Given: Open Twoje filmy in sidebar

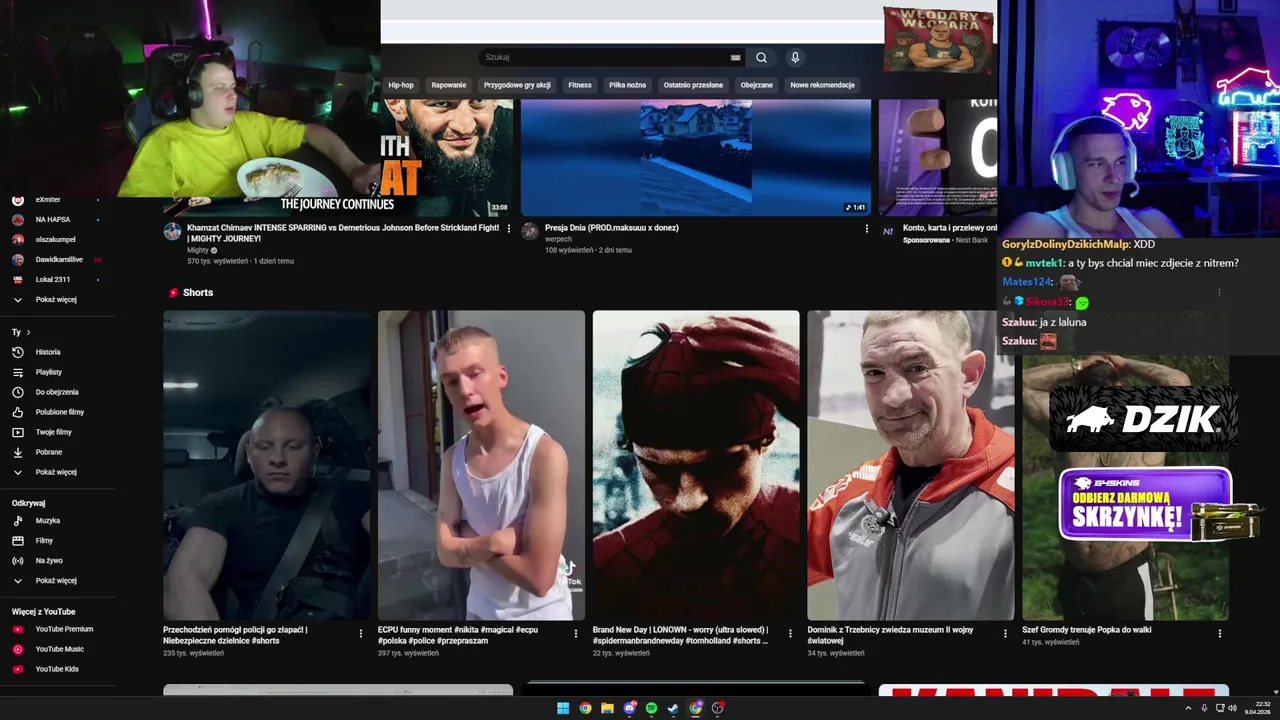Looking at the screenshot, I should [53, 432].
